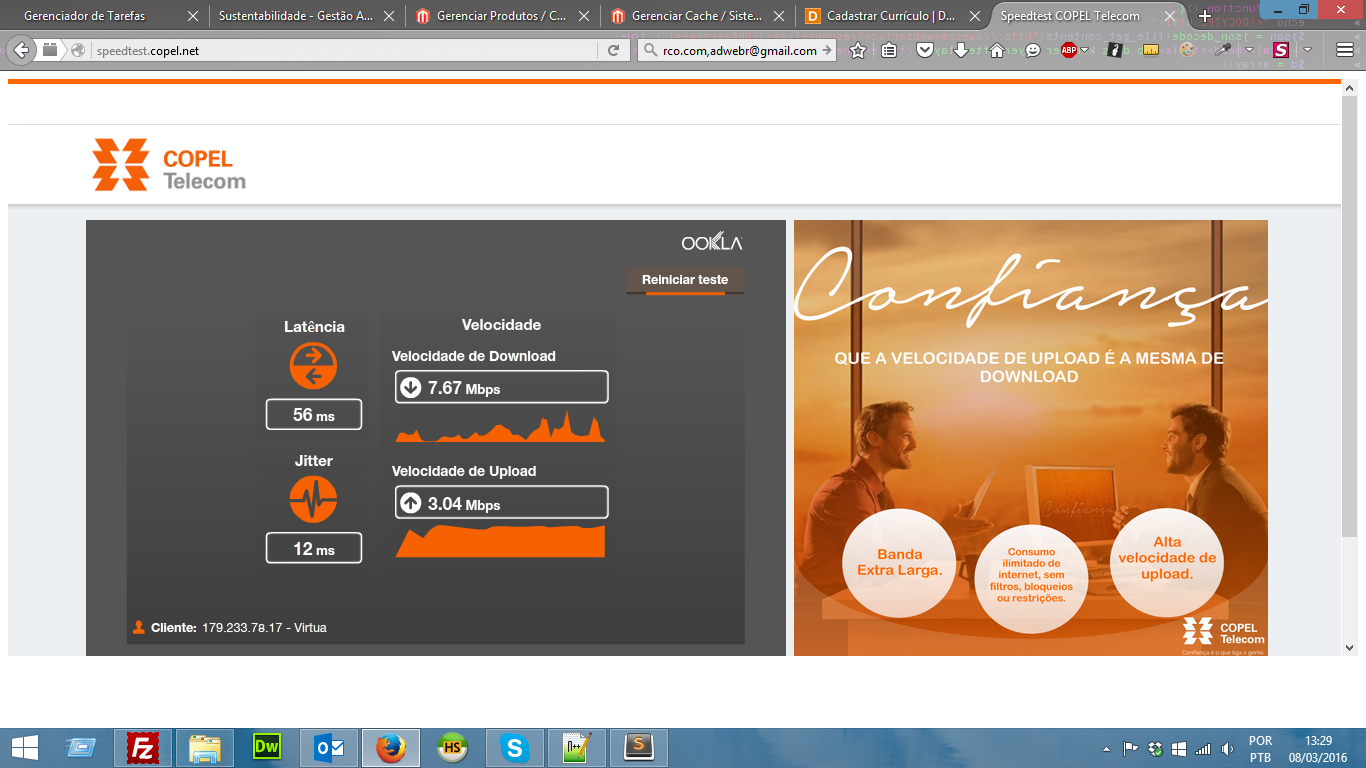The image size is (1366, 768).
Task: Open FileZilla from the taskbar
Action: click(x=142, y=747)
